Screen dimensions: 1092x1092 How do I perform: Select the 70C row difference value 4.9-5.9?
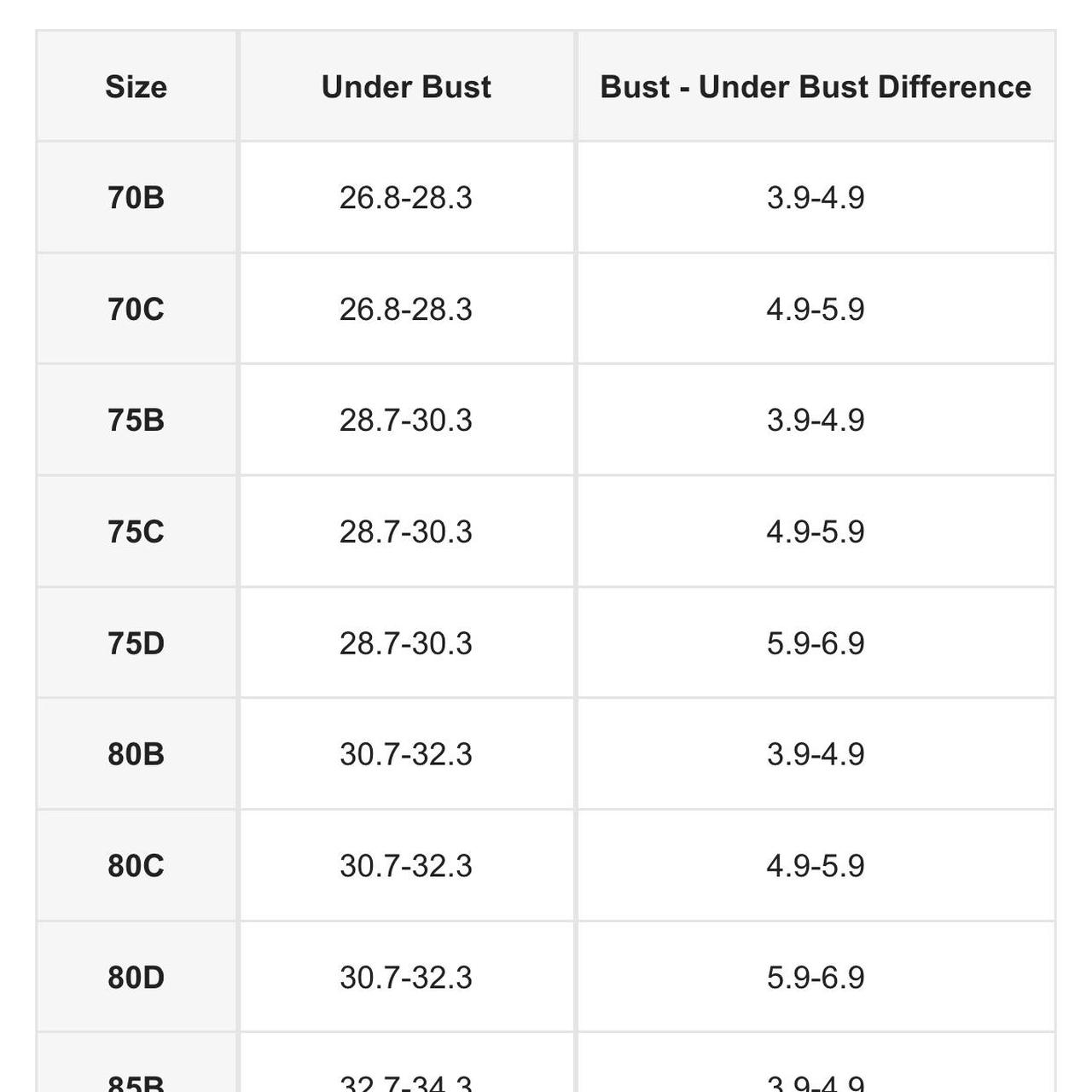tap(815, 309)
